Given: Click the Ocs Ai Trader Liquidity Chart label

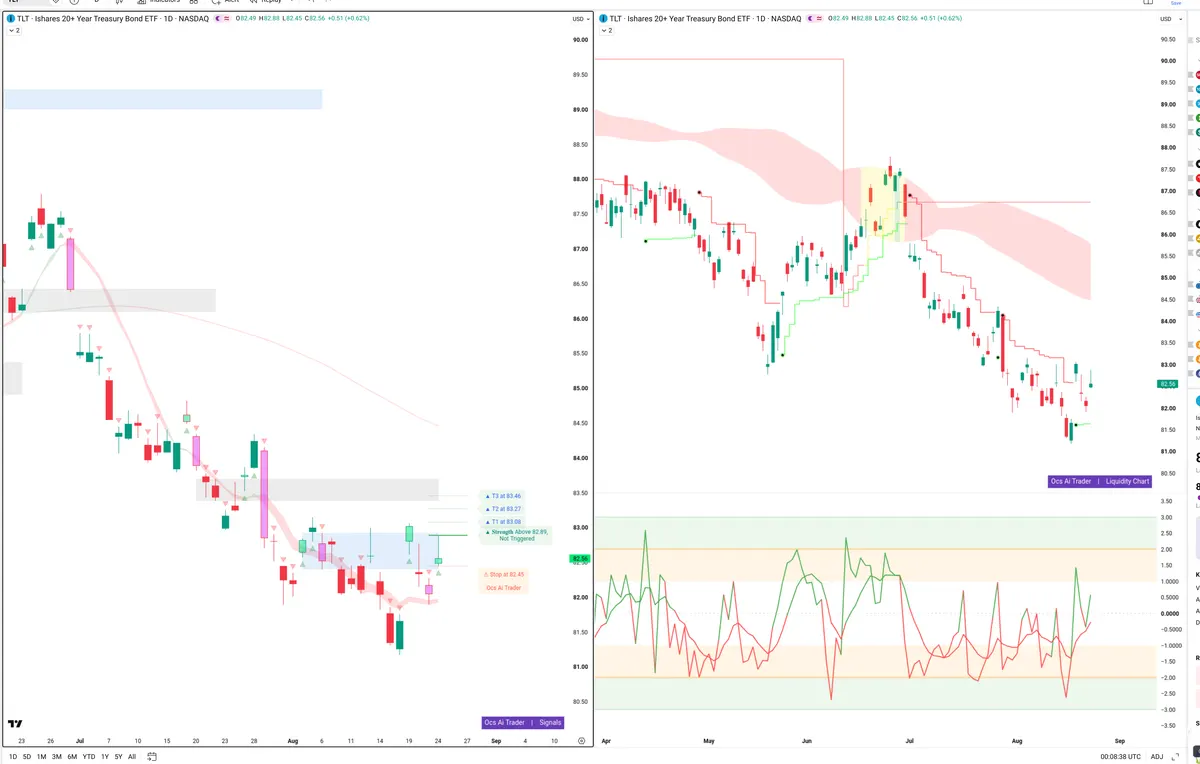Looking at the screenshot, I should point(1100,481).
